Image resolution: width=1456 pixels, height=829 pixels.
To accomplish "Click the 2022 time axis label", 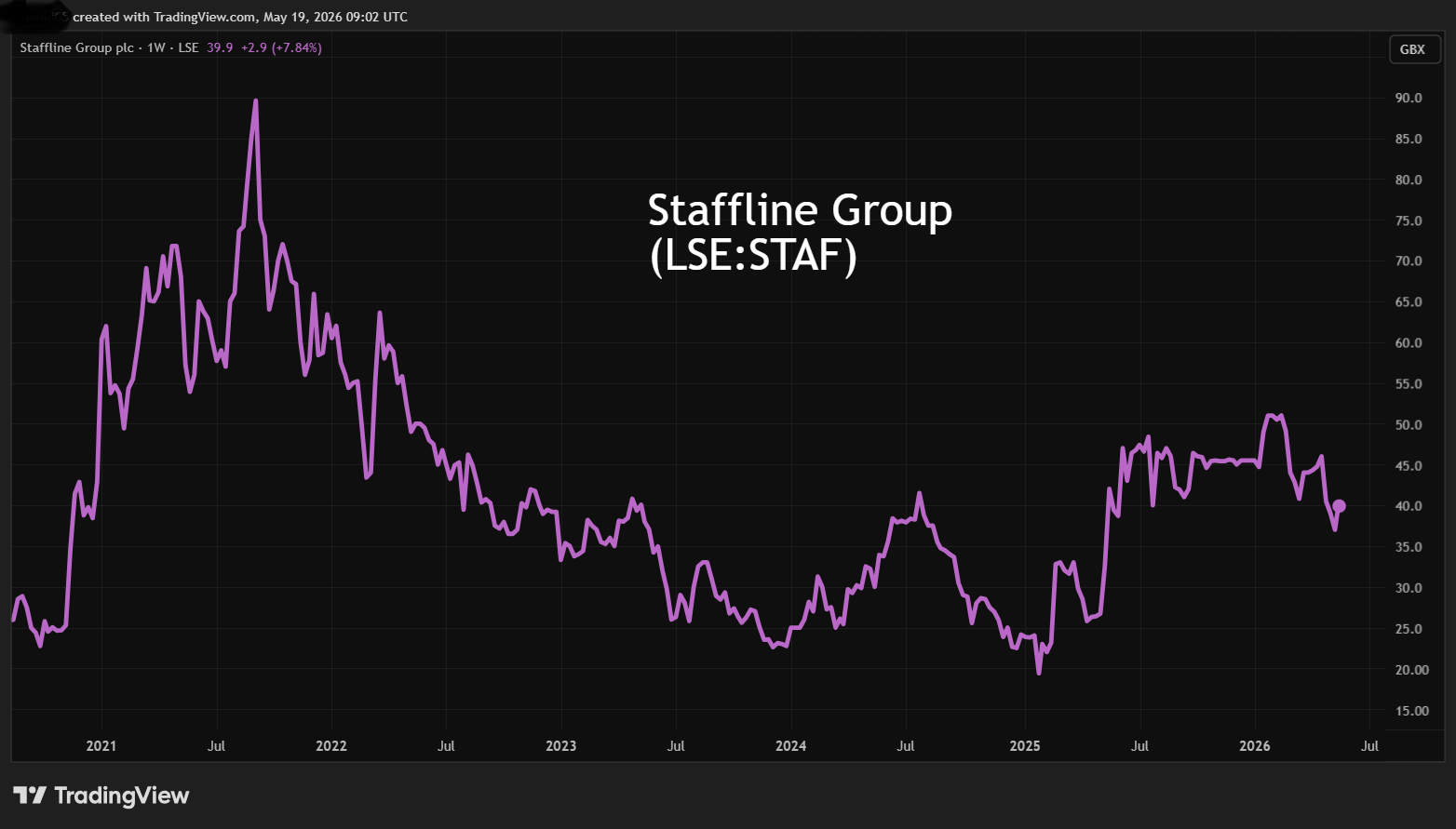I will (331, 746).
